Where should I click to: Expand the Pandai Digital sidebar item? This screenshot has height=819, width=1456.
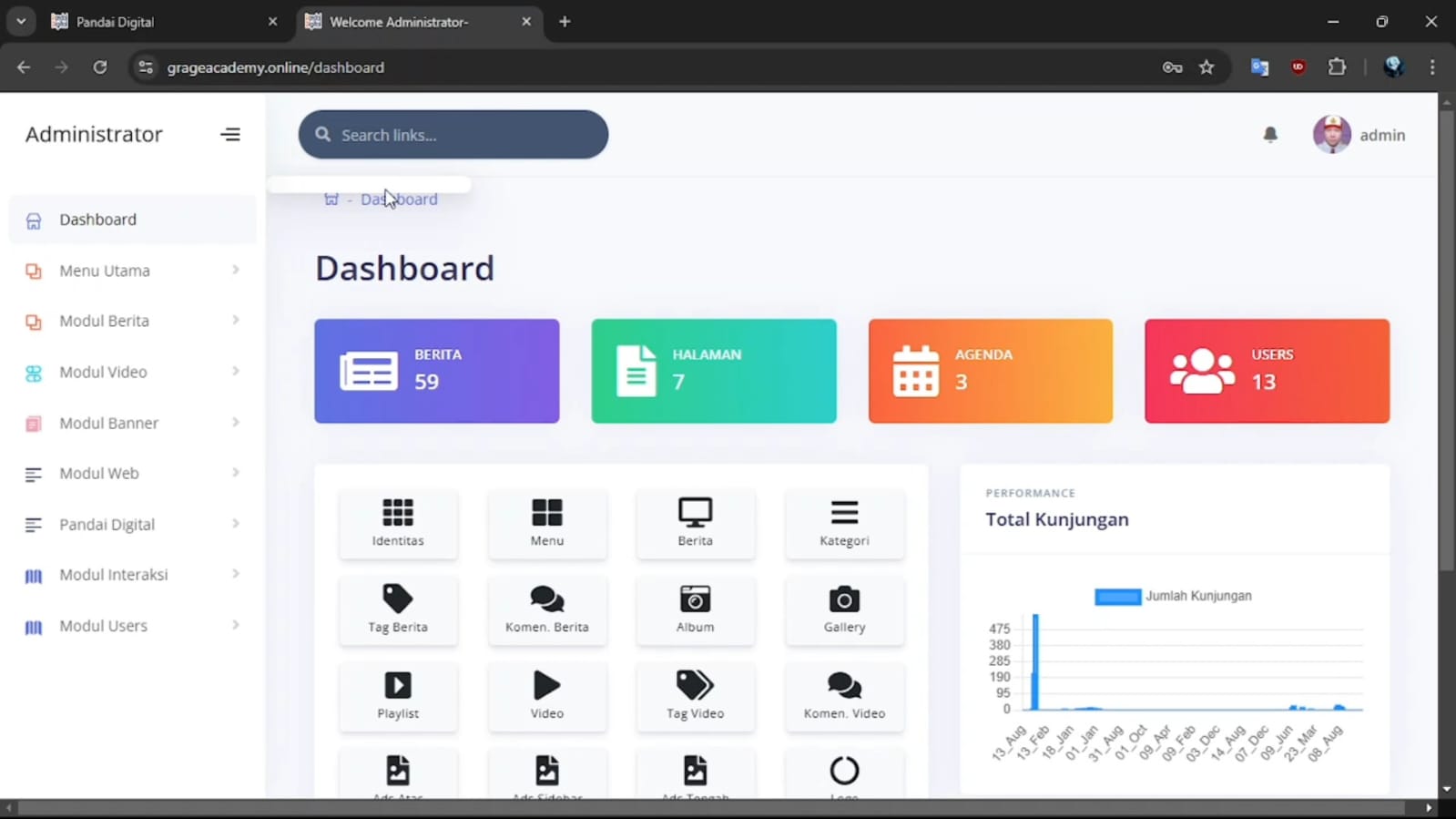pos(133,525)
